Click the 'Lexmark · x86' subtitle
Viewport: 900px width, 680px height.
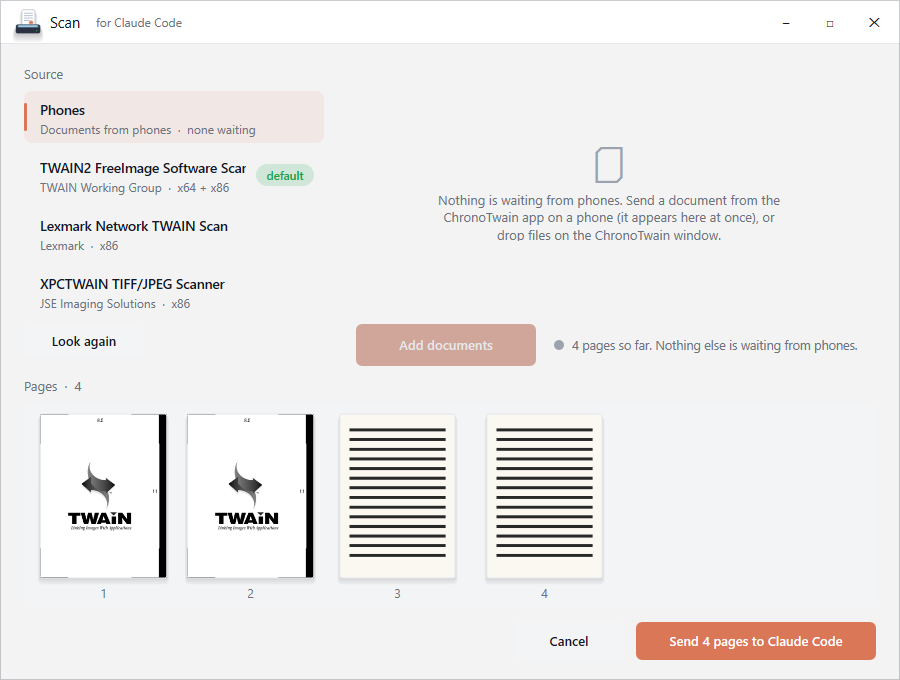click(x=79, y=246)
